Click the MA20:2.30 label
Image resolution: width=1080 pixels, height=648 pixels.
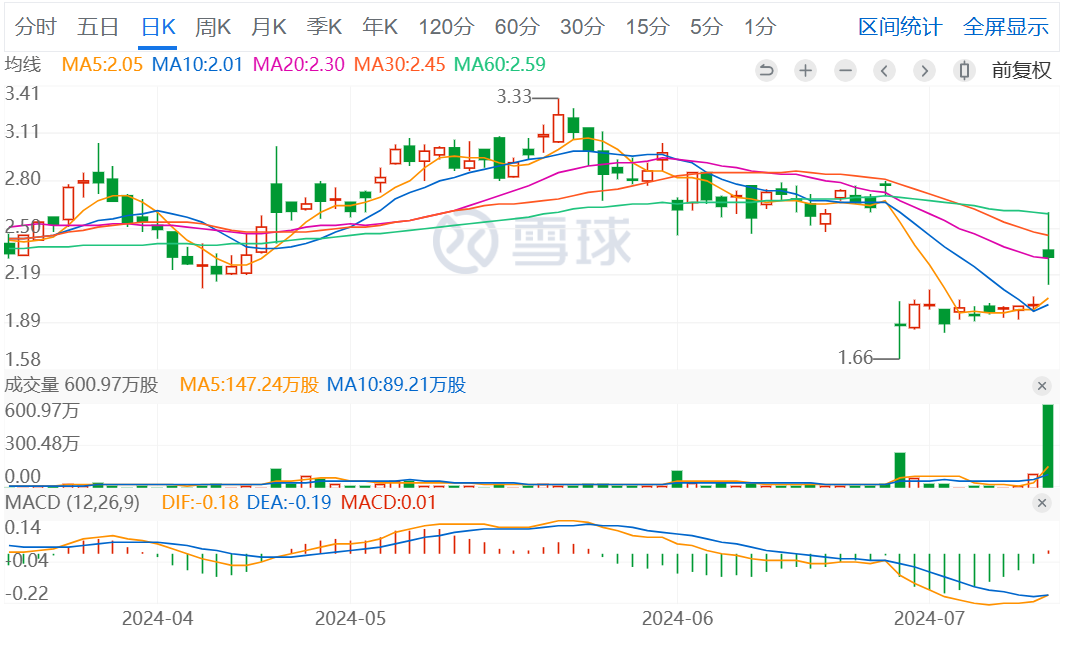click(298, 65)
